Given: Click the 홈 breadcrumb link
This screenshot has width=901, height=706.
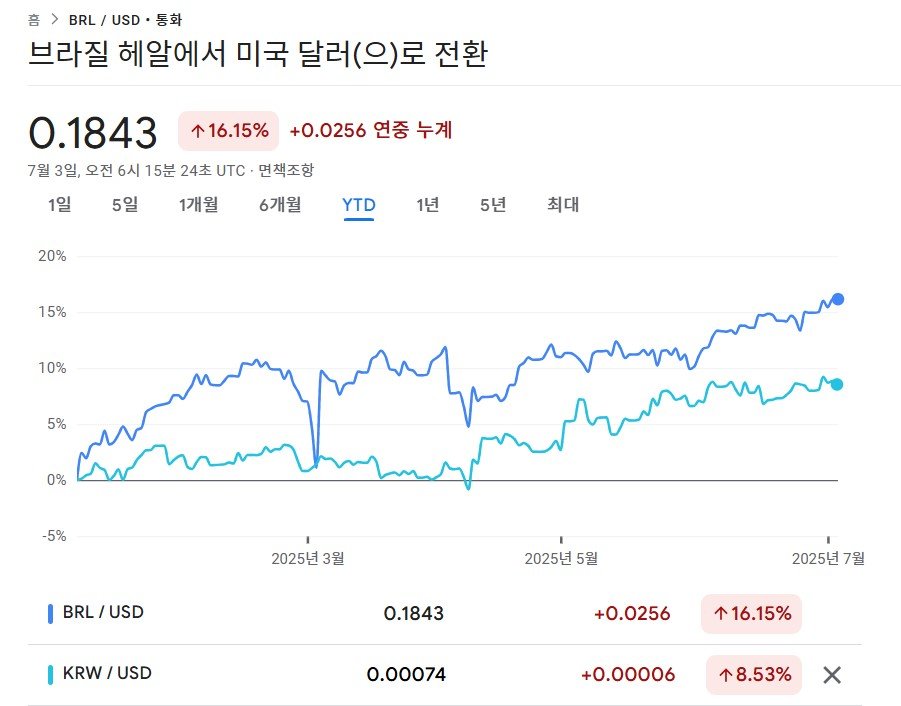Looking at the screenshot, I should coord(35,19).
